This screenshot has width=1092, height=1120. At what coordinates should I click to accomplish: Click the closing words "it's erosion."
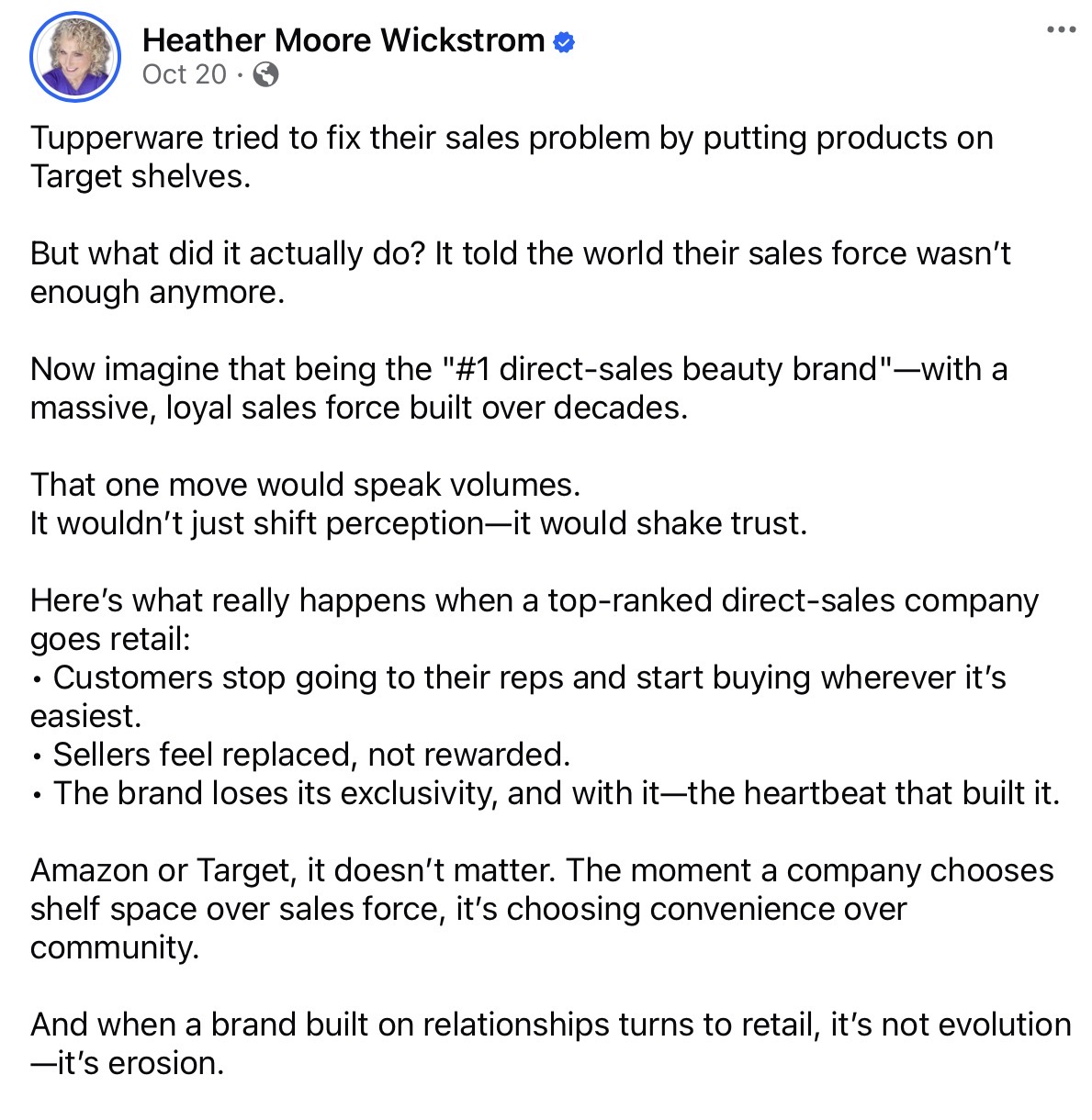click(140, 1063)
